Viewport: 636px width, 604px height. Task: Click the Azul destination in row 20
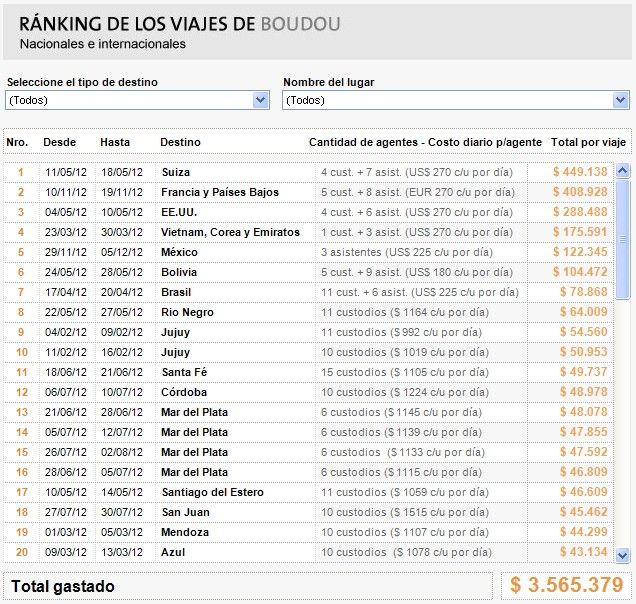pos(175,552)
